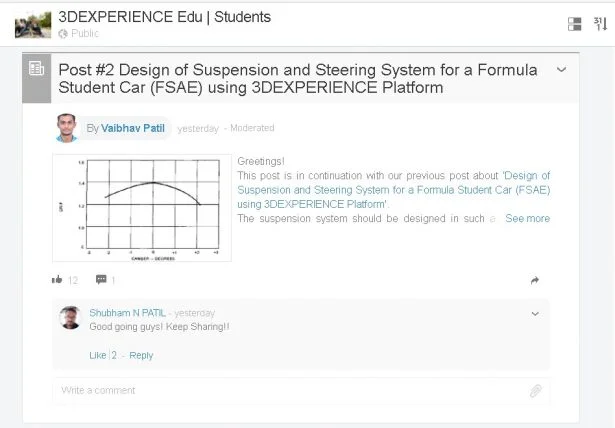The width and height of the screenshot is (615, 428).
Task: Click the sort order icon at top right
Action: pyautogui.click(x=600, y=24)
